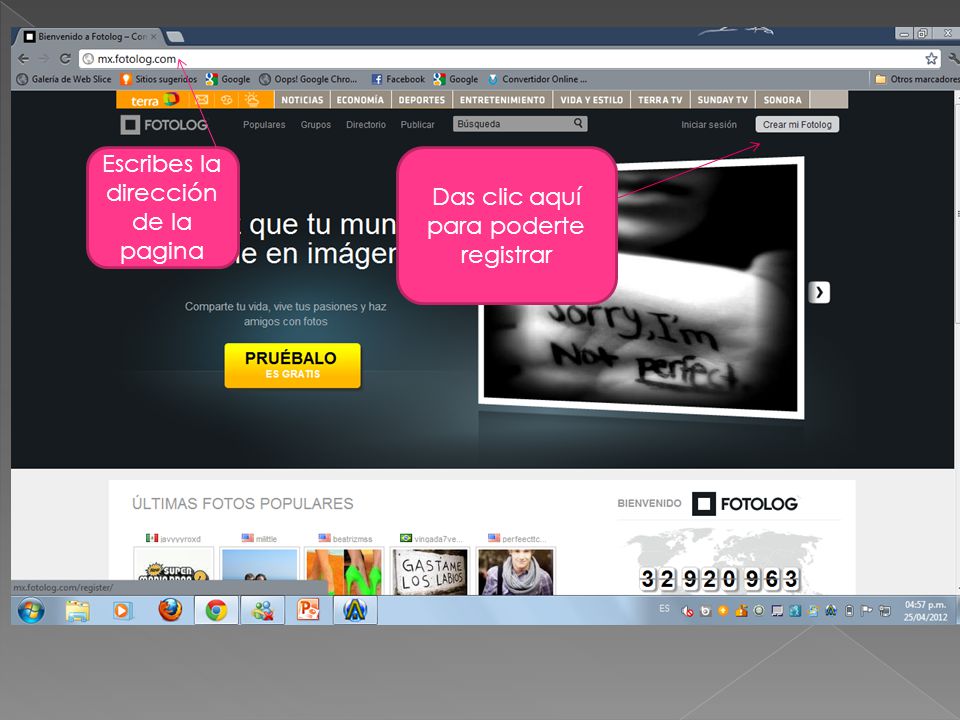Open the Super Mario Bros photo thumbnail
Screen dimensions: 960x720
(x=173, y=572)
